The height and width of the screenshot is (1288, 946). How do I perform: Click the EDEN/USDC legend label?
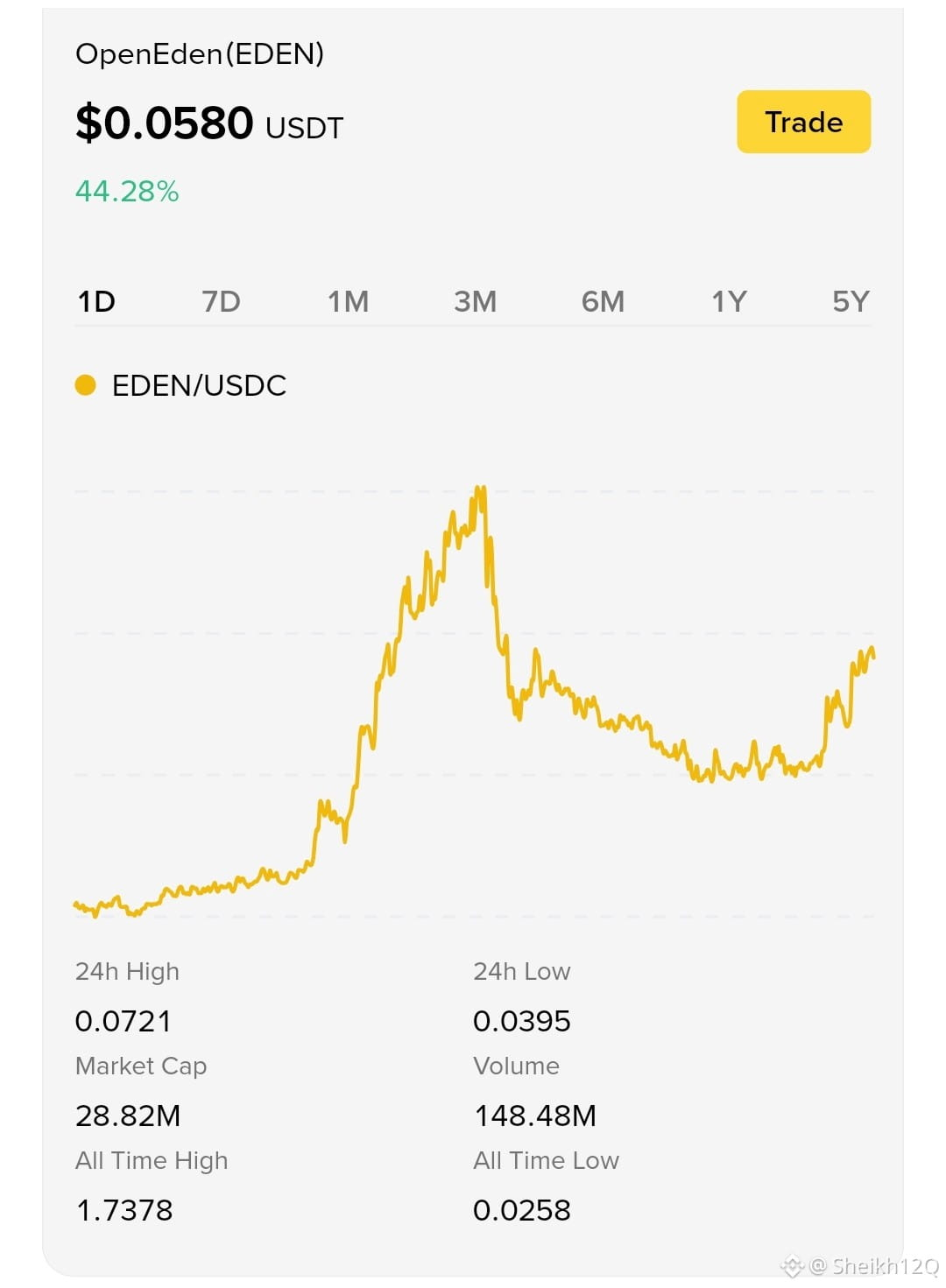199,385
